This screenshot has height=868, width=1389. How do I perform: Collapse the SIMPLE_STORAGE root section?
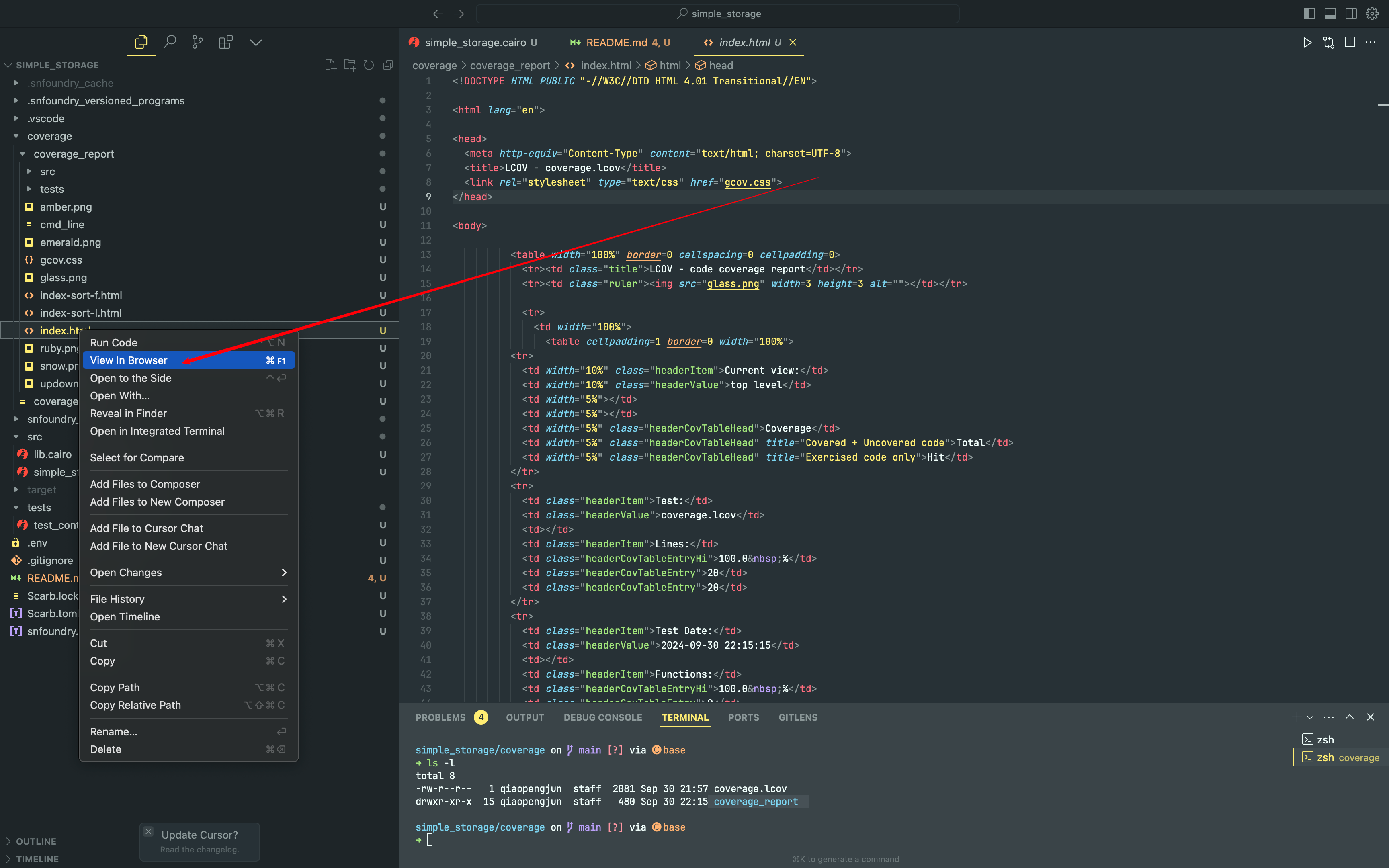click(57, 65)
